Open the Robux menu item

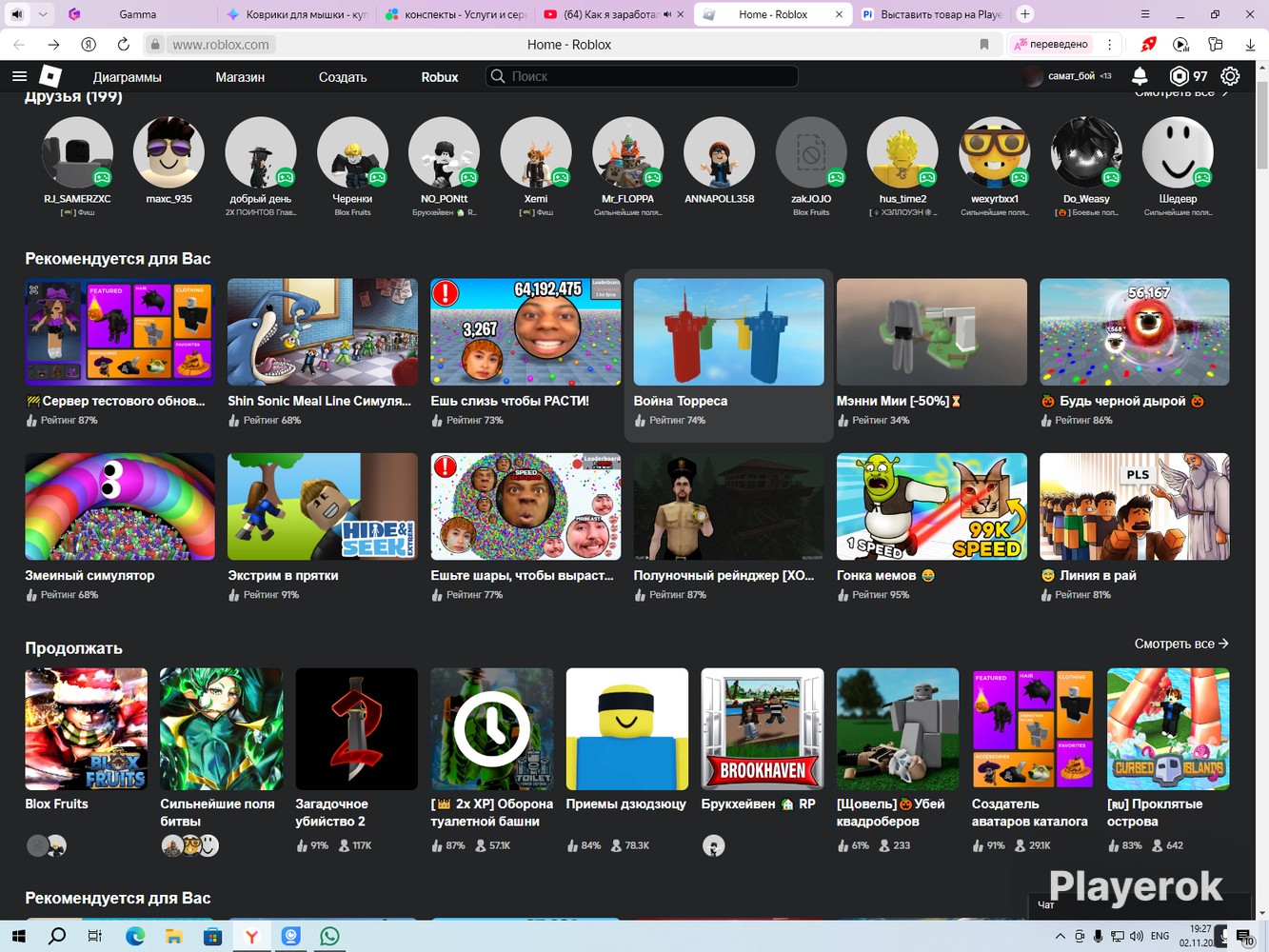(x=440, y=77)
